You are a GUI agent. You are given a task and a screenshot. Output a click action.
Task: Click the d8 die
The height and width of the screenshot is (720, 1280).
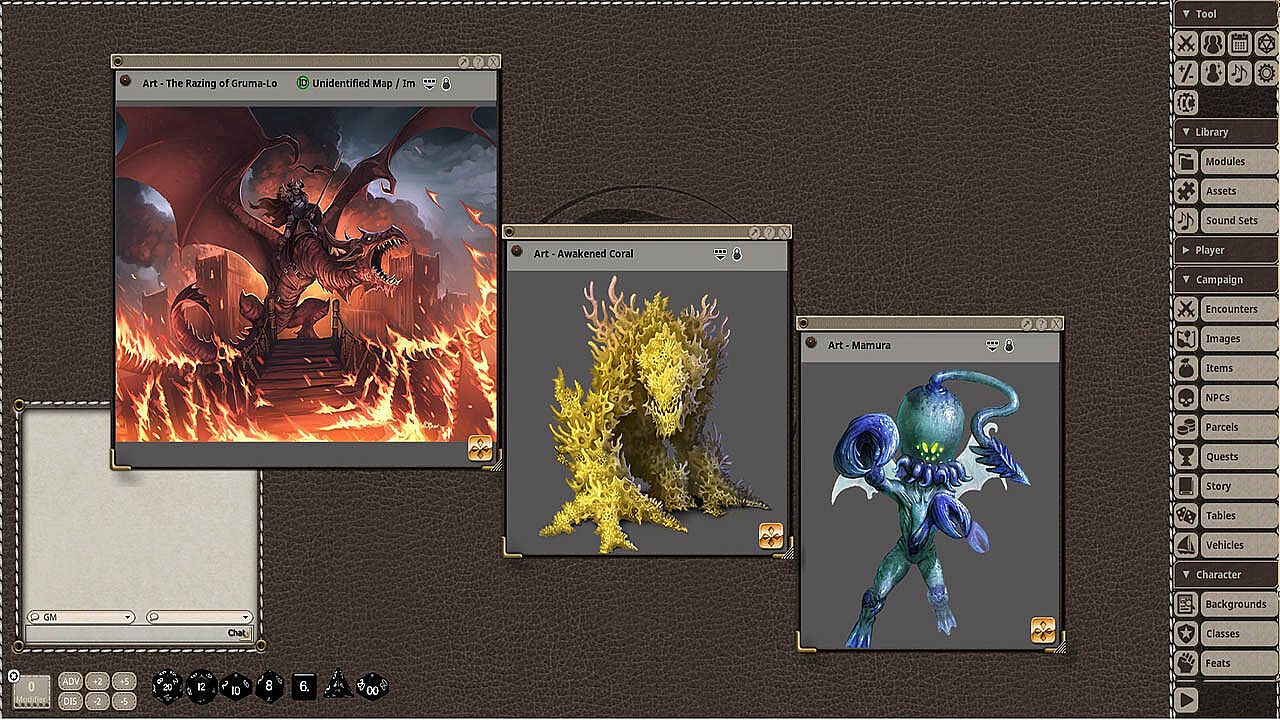click(x=269, y=686)
